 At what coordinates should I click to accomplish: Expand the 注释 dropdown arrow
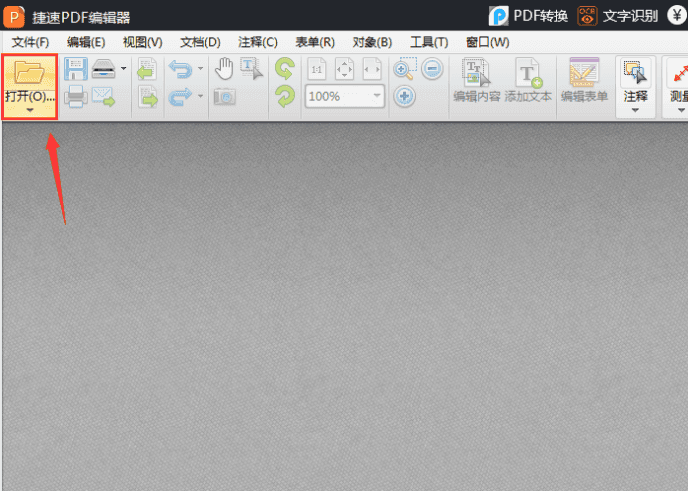coord(635,111)
